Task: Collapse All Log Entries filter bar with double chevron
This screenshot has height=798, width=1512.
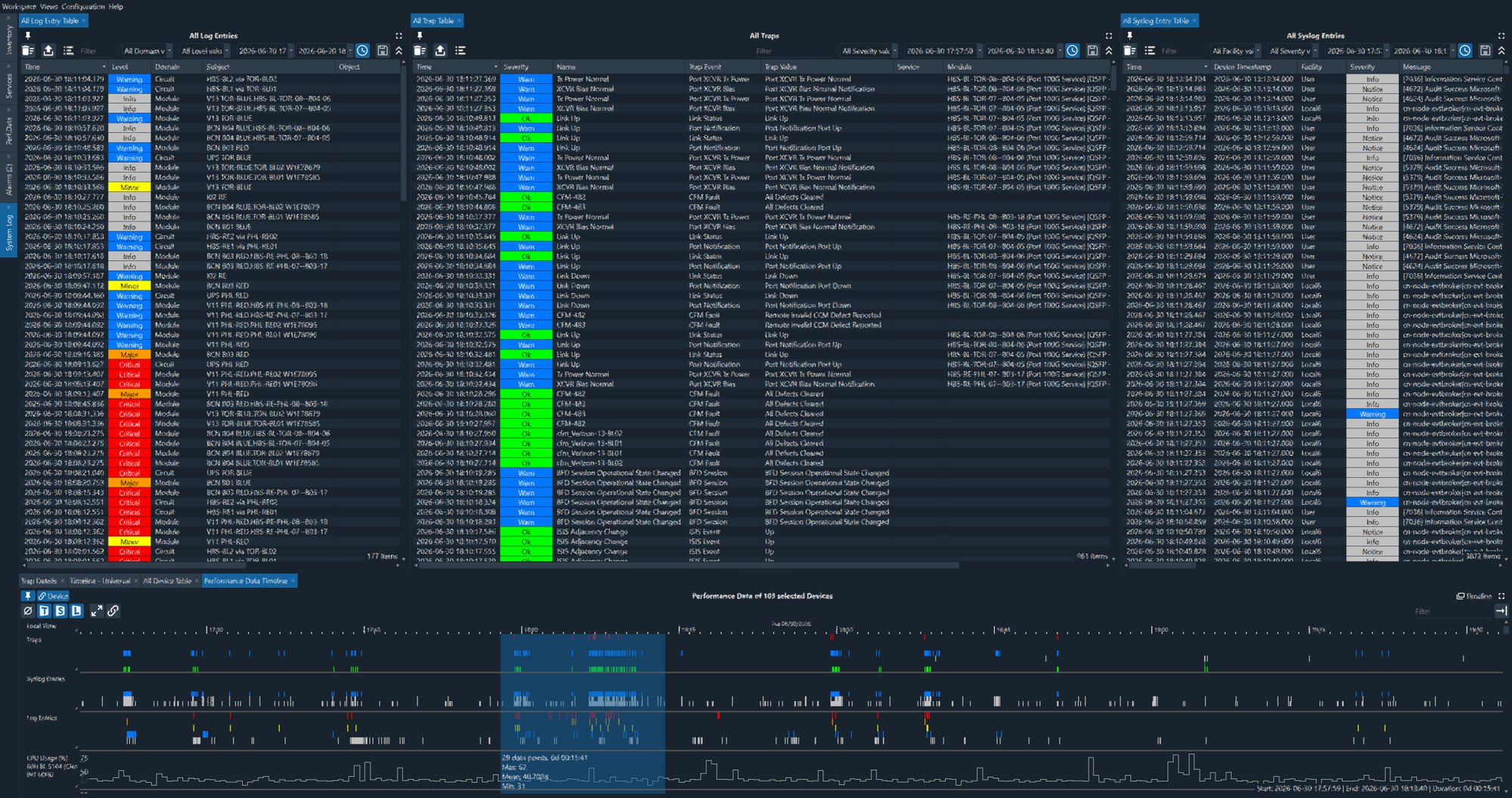Action: click(x=399, y=51)
